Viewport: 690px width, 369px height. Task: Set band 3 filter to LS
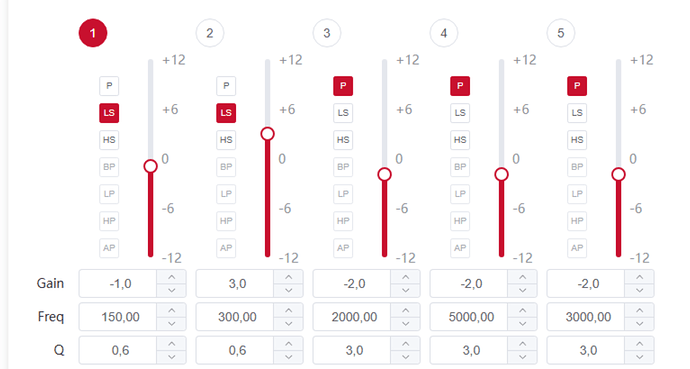[343, 113]
